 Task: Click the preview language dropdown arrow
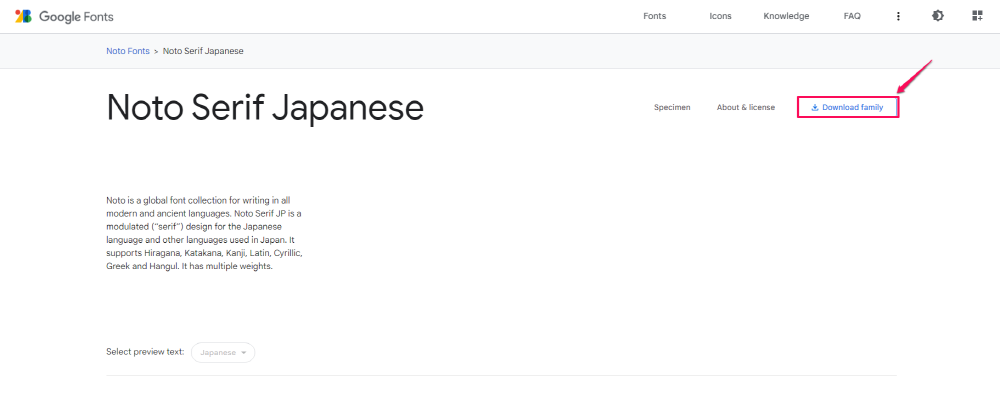(x=244, y=353)
